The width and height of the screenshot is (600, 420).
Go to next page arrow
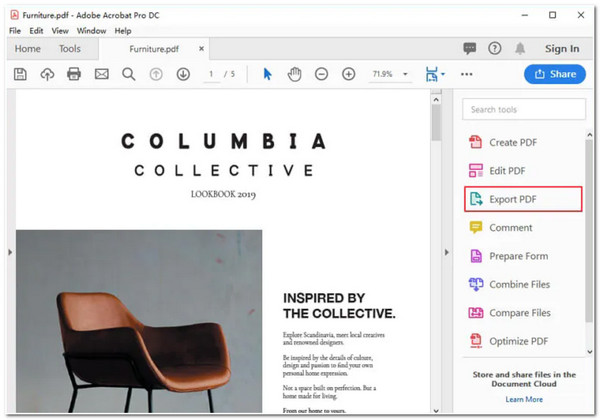pyautogui.click(x=183, y=74)
